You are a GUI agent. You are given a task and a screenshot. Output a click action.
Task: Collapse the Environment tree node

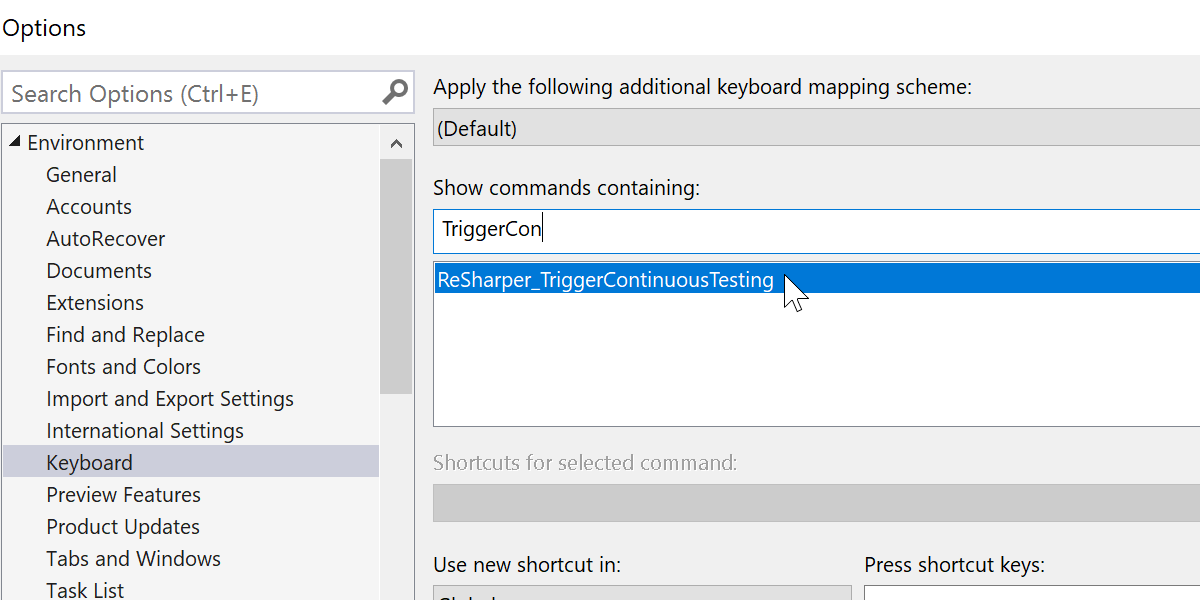click(x=15, y=142)
